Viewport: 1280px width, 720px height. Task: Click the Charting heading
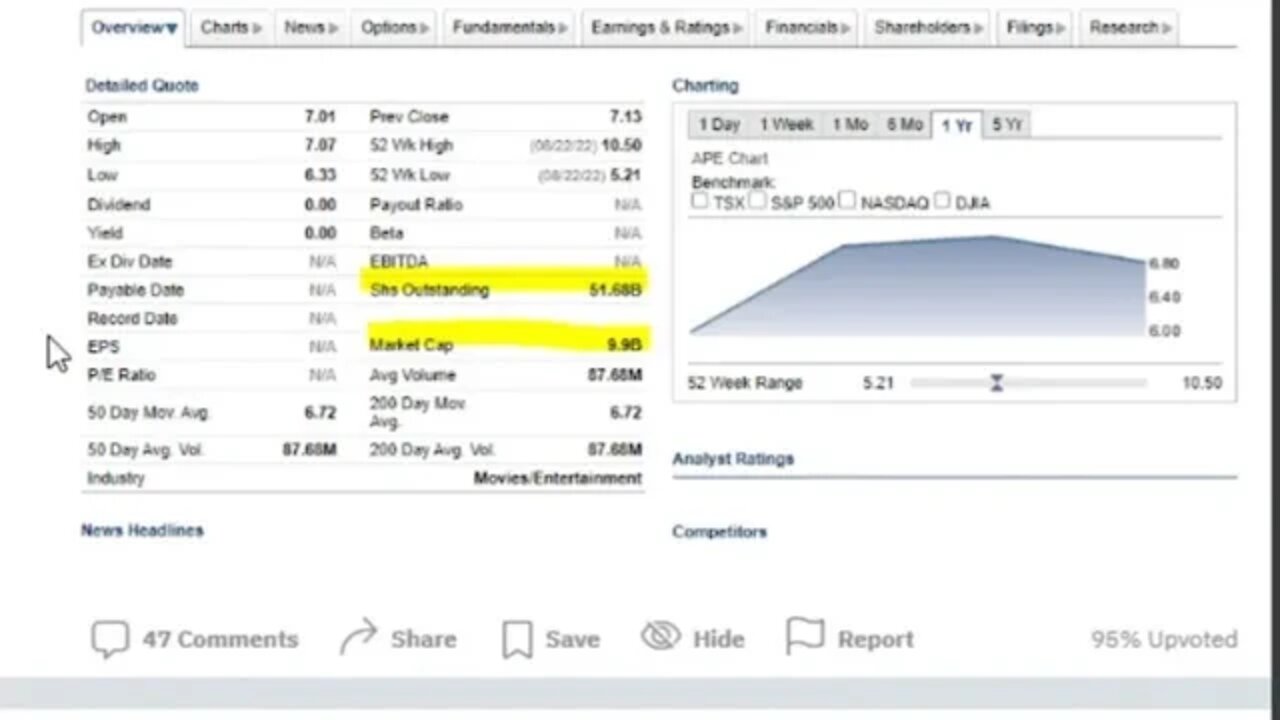(x=705, y=86)
